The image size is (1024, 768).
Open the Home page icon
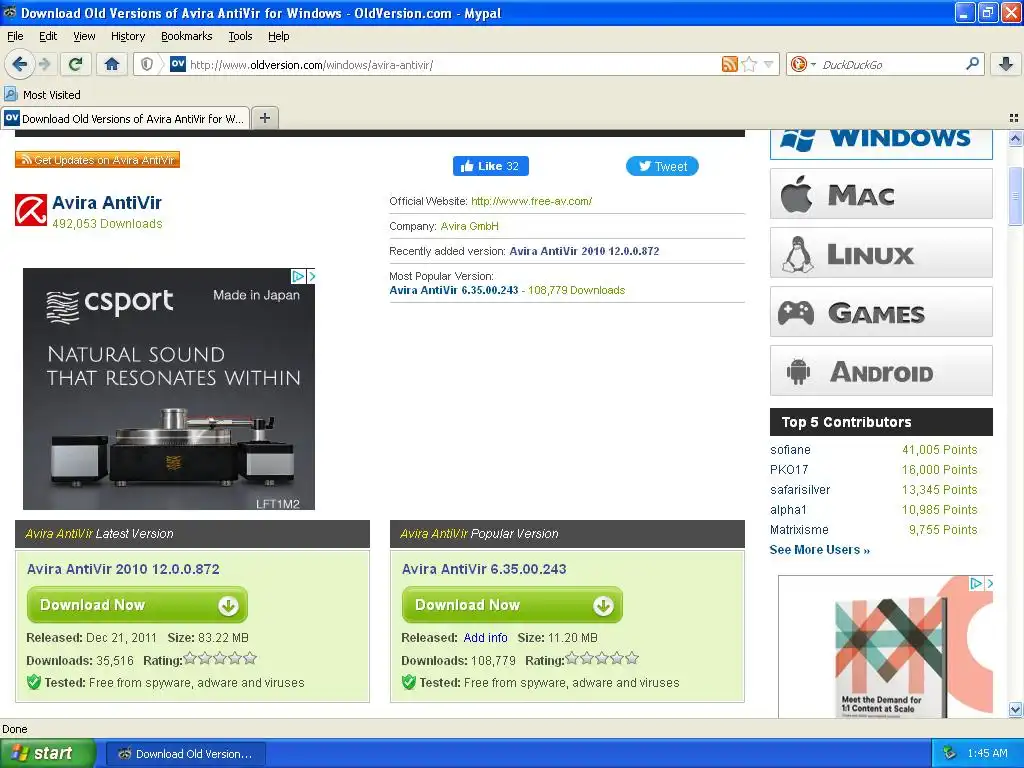click(x=112, y=64)
